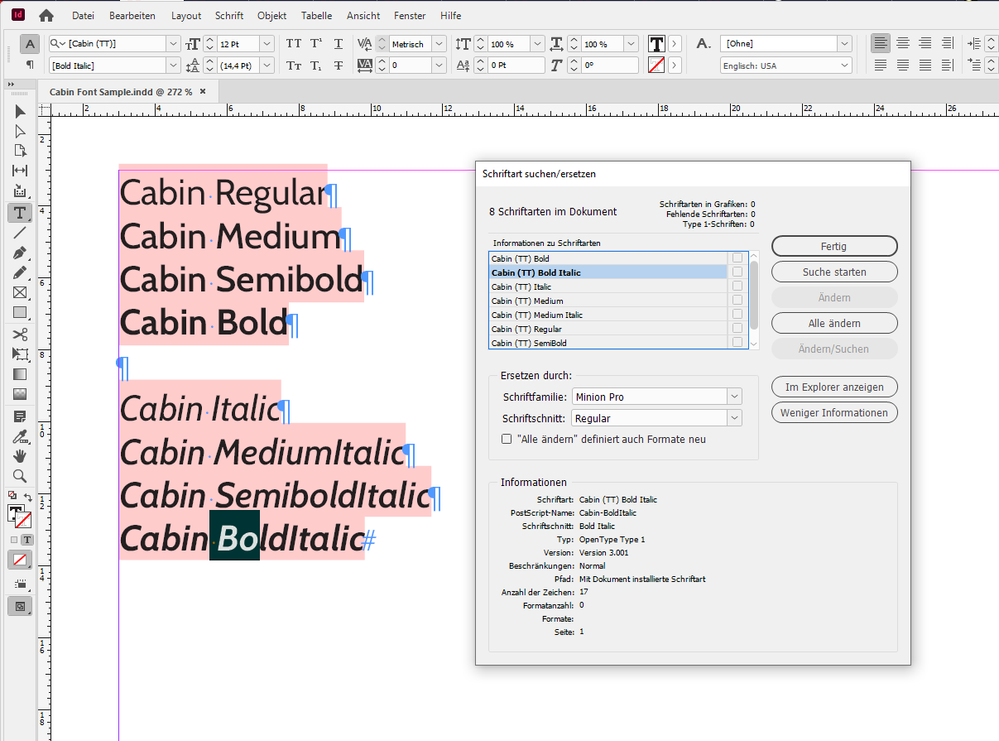Select the Free Transform tool

(20, 354)
